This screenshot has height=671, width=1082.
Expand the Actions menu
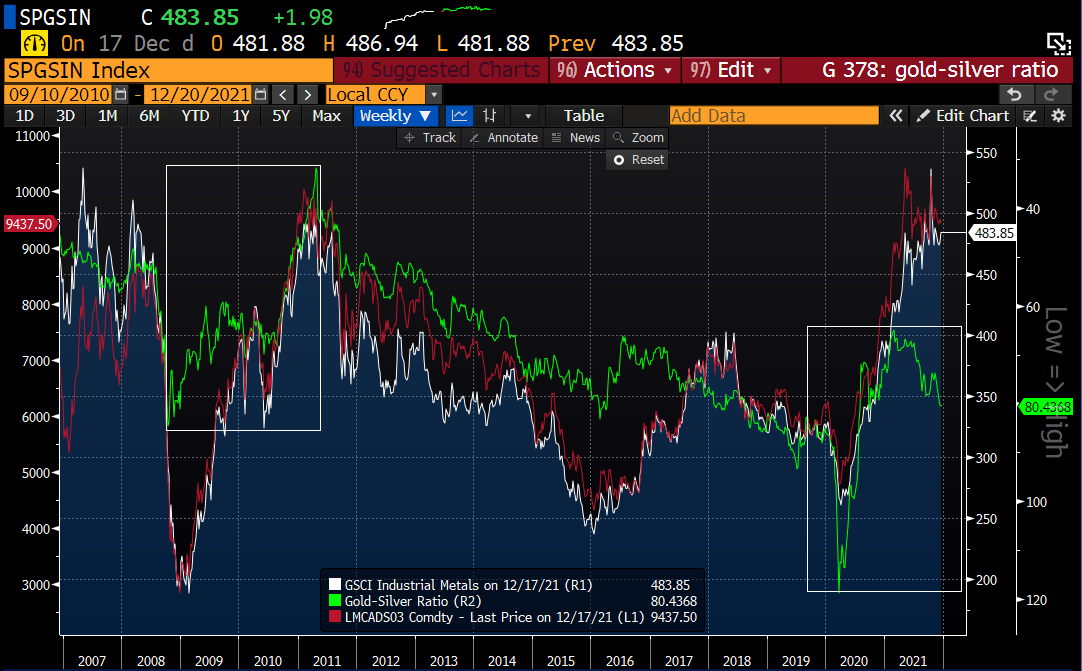click(x=615, y=70)
